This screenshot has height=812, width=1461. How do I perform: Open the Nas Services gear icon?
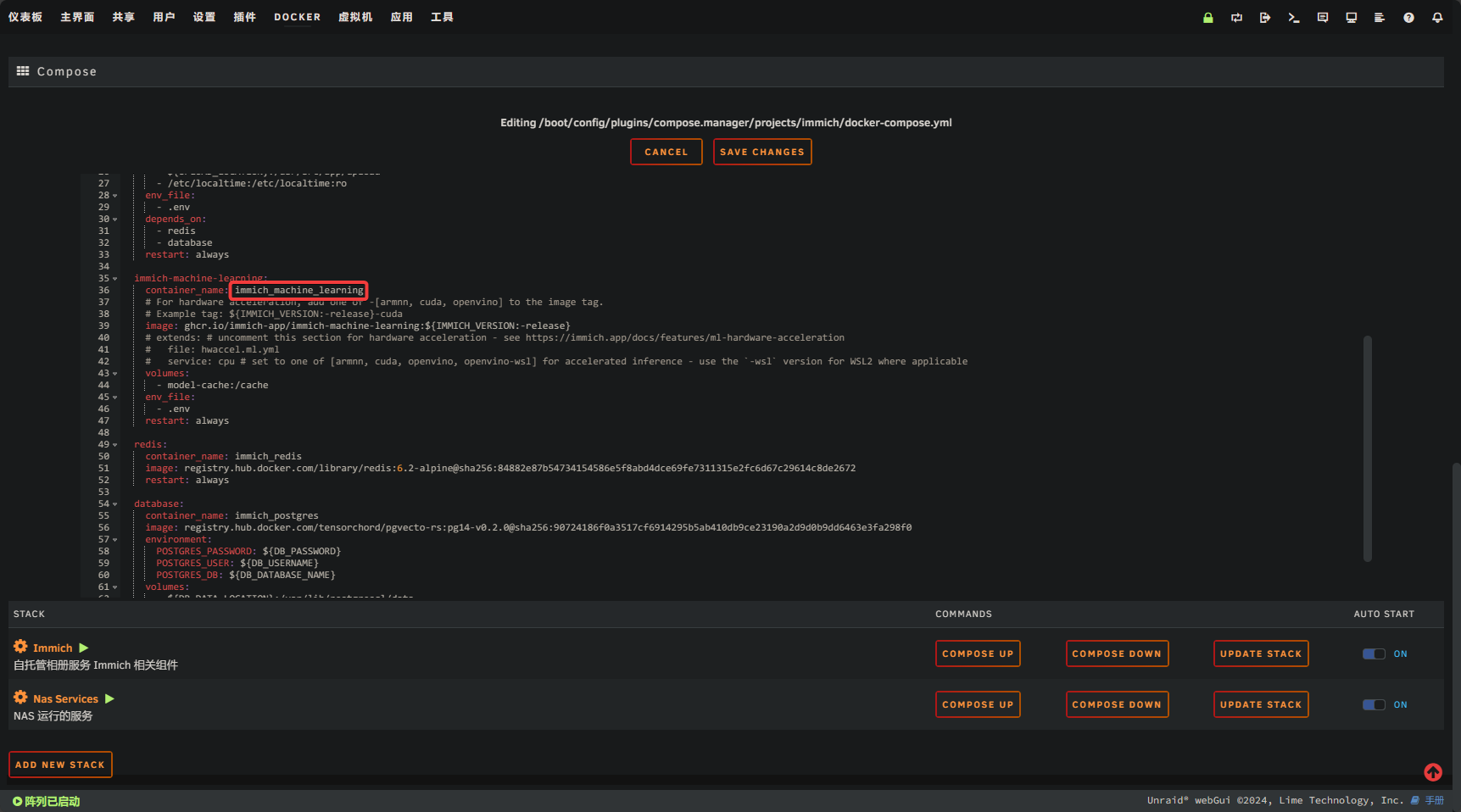(20, 698)
